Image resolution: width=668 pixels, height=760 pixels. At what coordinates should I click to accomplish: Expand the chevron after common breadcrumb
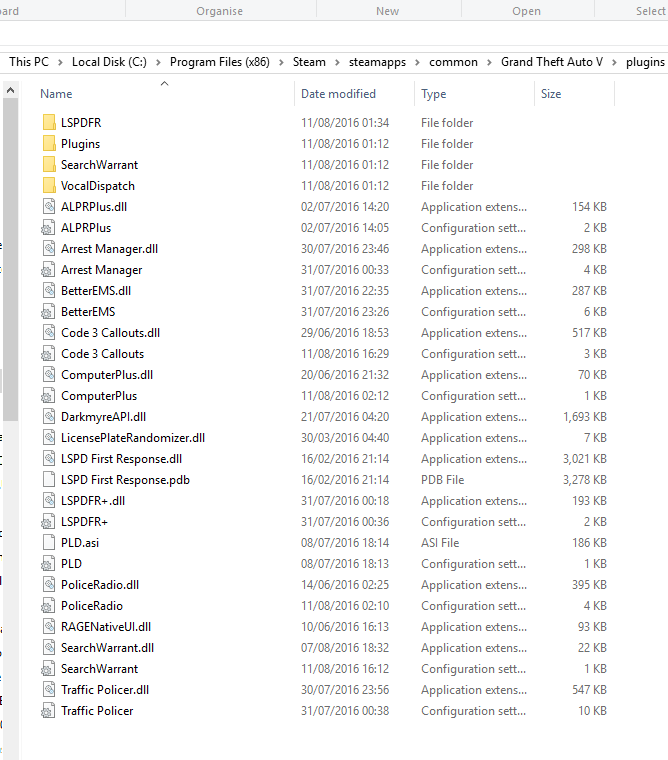point(490,63)
